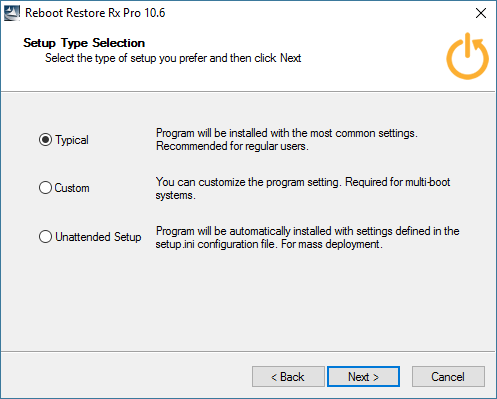The height and width of the screenshot is (399, 497).
Task: Click the Custom description mentioning multi-boot systems
Action: [x=303, y=188]
